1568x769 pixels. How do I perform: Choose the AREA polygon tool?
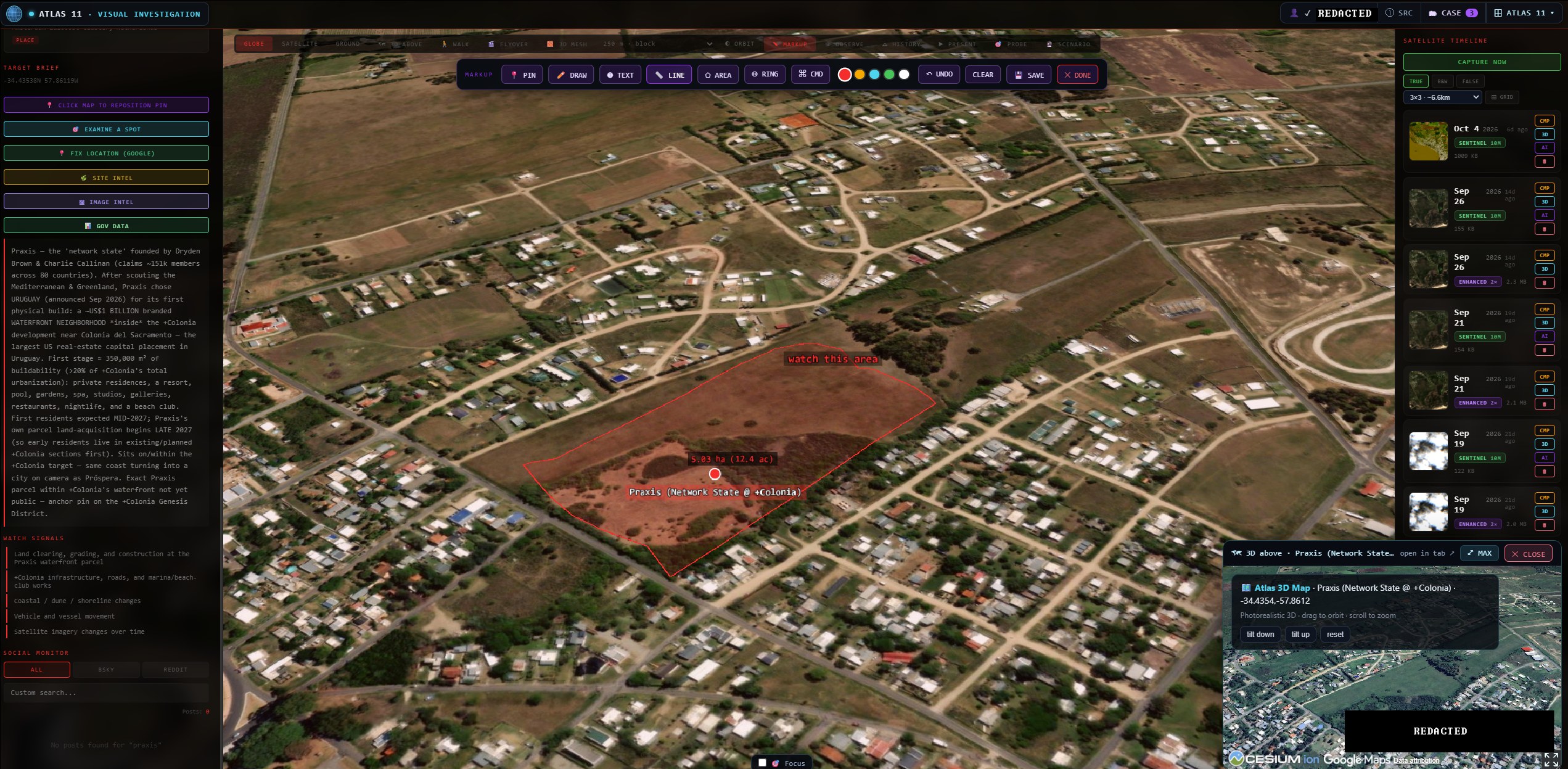click(718, 75)
